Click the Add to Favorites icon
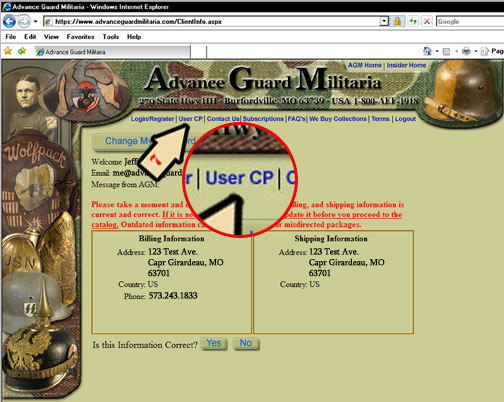 pos(22,51)
